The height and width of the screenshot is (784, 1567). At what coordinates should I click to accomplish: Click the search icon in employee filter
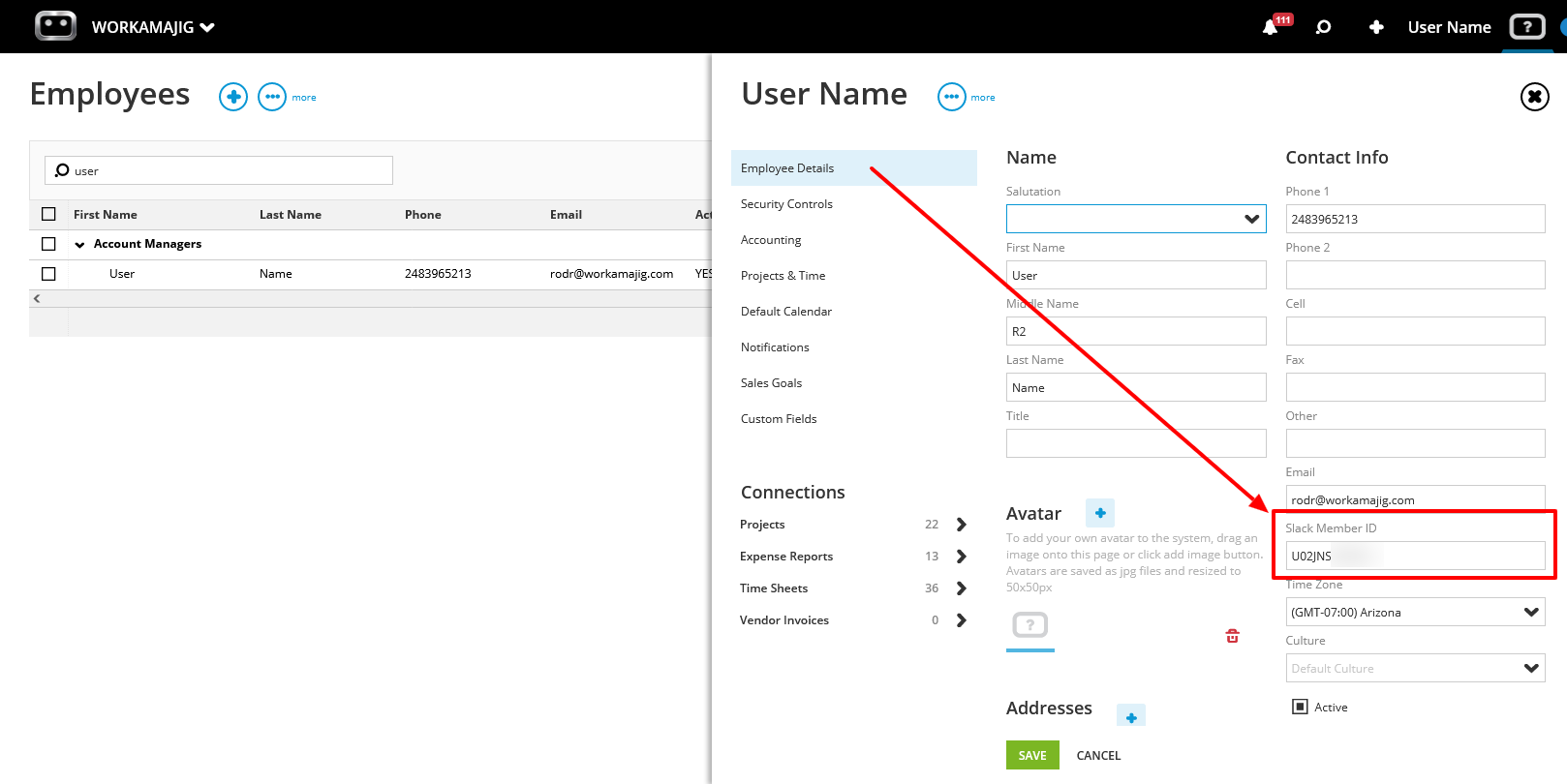62,170
